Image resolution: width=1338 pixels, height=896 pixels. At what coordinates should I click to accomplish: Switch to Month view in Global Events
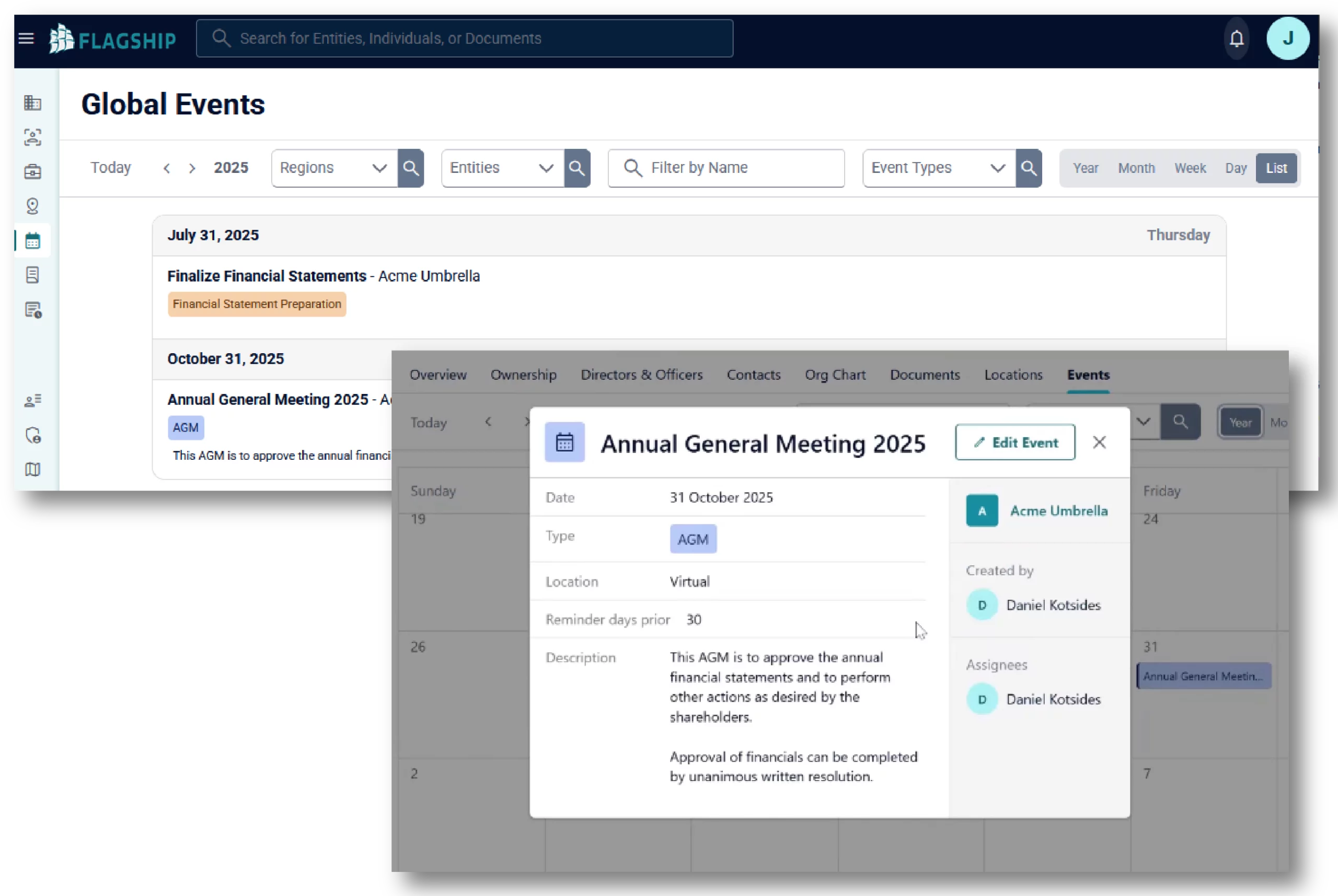[x=1136, y=168]
